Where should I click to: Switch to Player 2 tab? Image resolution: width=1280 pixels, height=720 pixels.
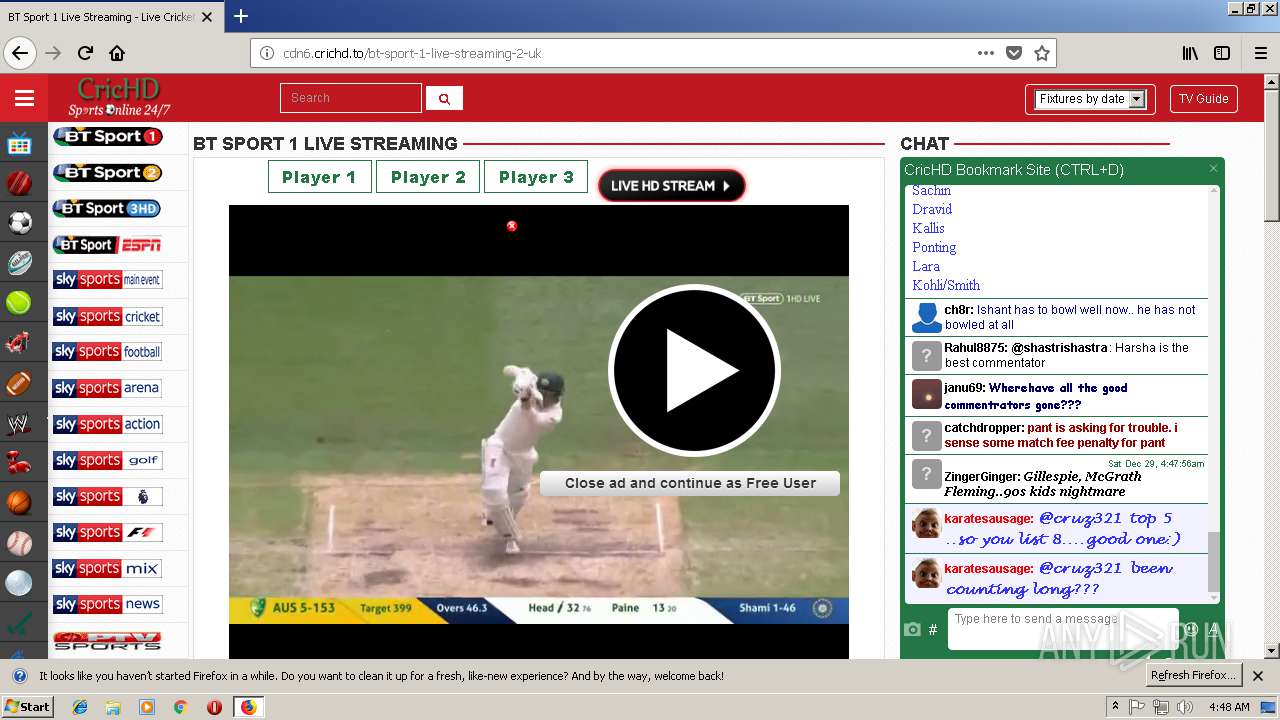(x=428, y=177)
